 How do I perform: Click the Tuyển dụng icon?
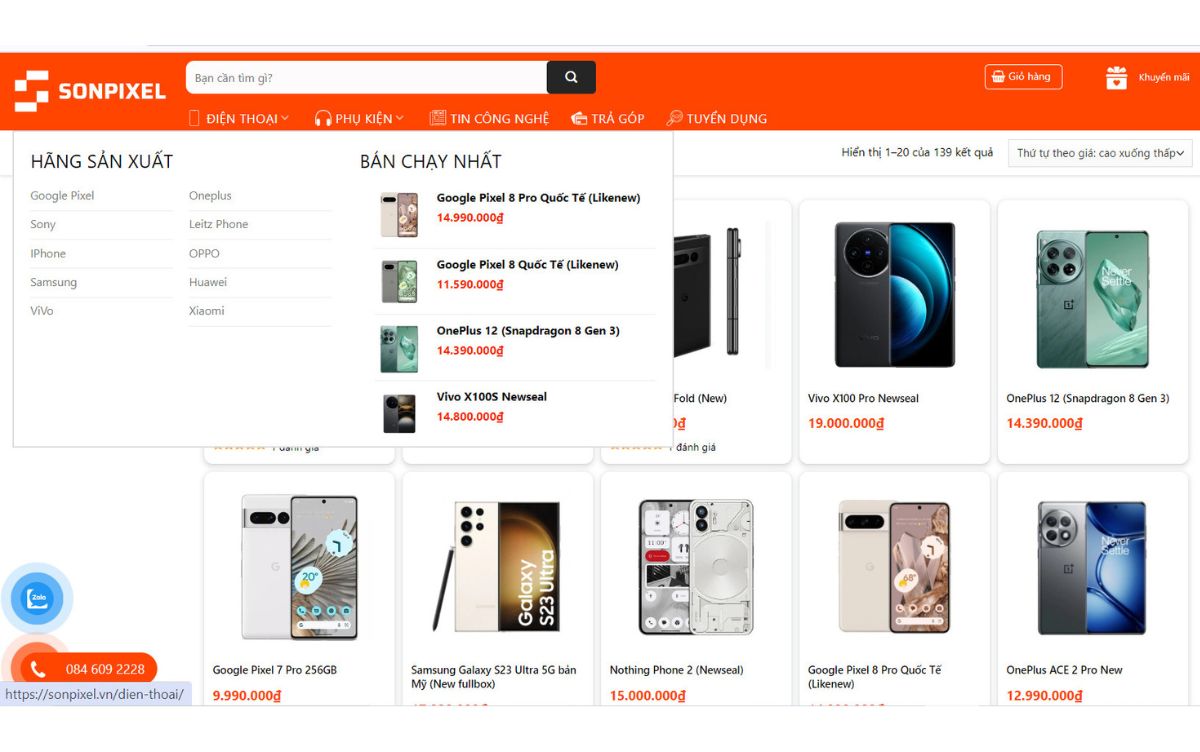(675, 118)
